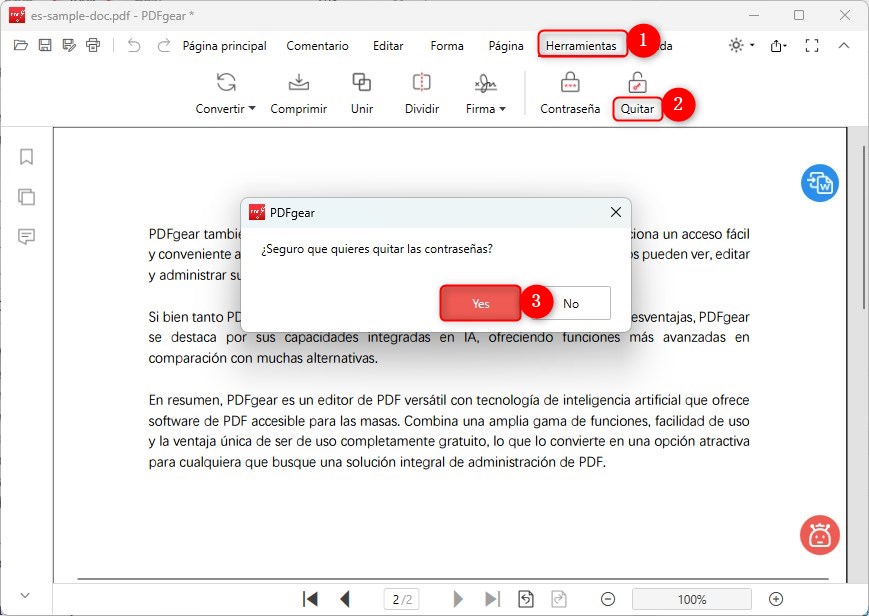This screenshot has height=616, width=869.
Task: Choose the Quitar password tool
Action: (637, 94)
